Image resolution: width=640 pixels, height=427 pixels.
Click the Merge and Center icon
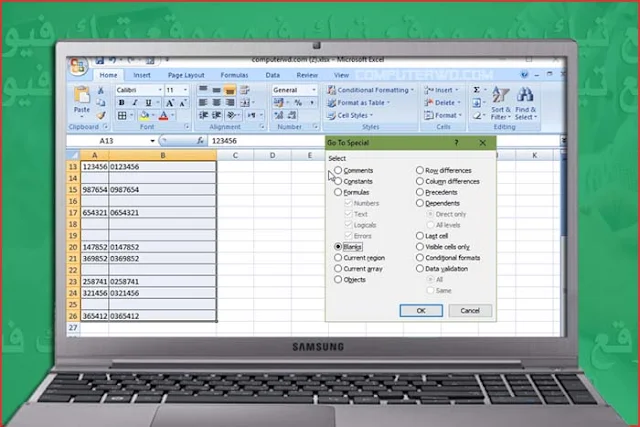pos(245,102)
